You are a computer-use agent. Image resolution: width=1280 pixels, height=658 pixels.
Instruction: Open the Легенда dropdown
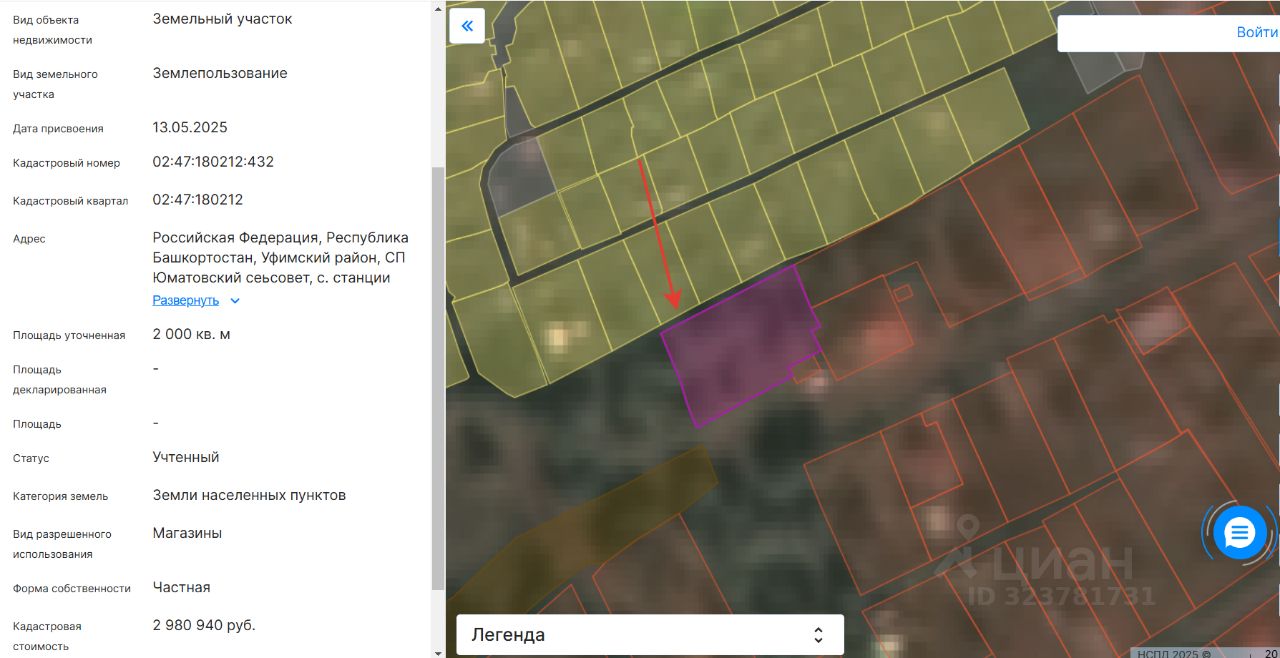[650, 635]
